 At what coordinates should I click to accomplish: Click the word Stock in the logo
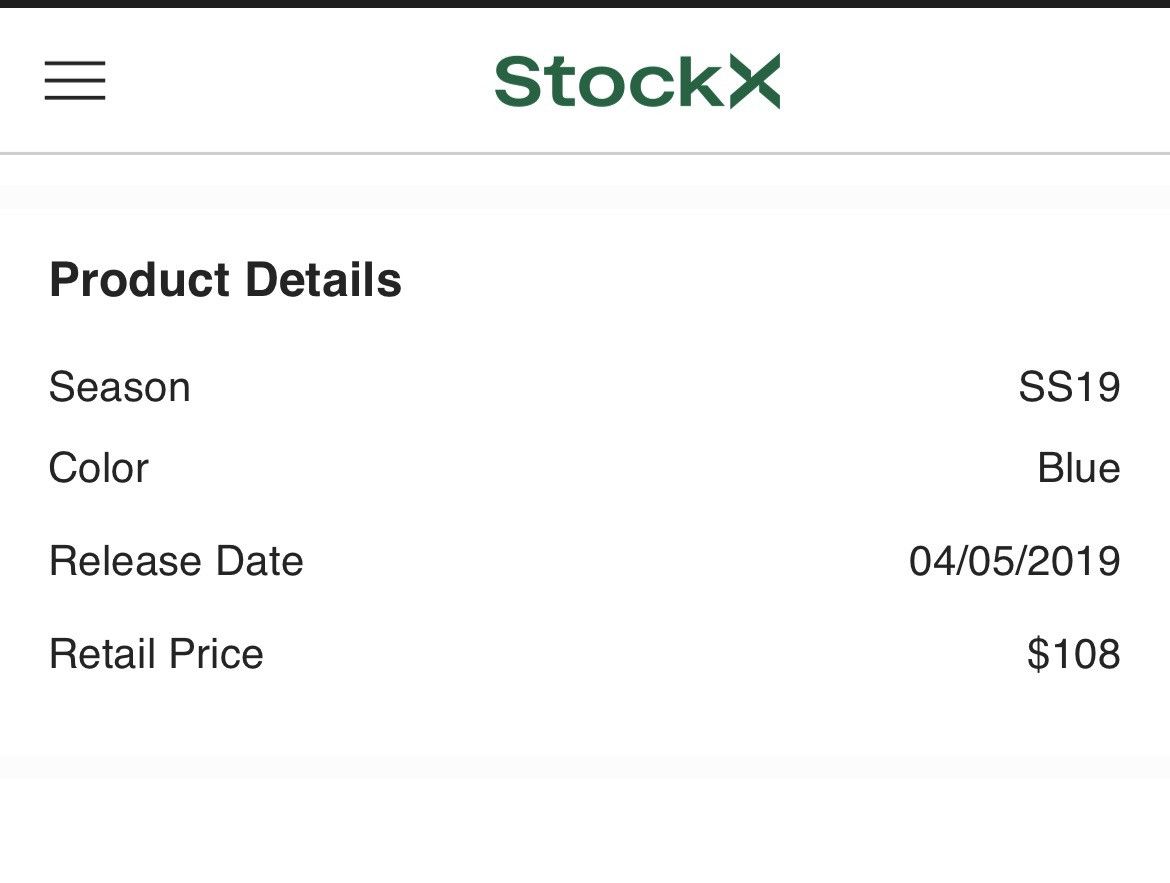(x=610, y=81)
